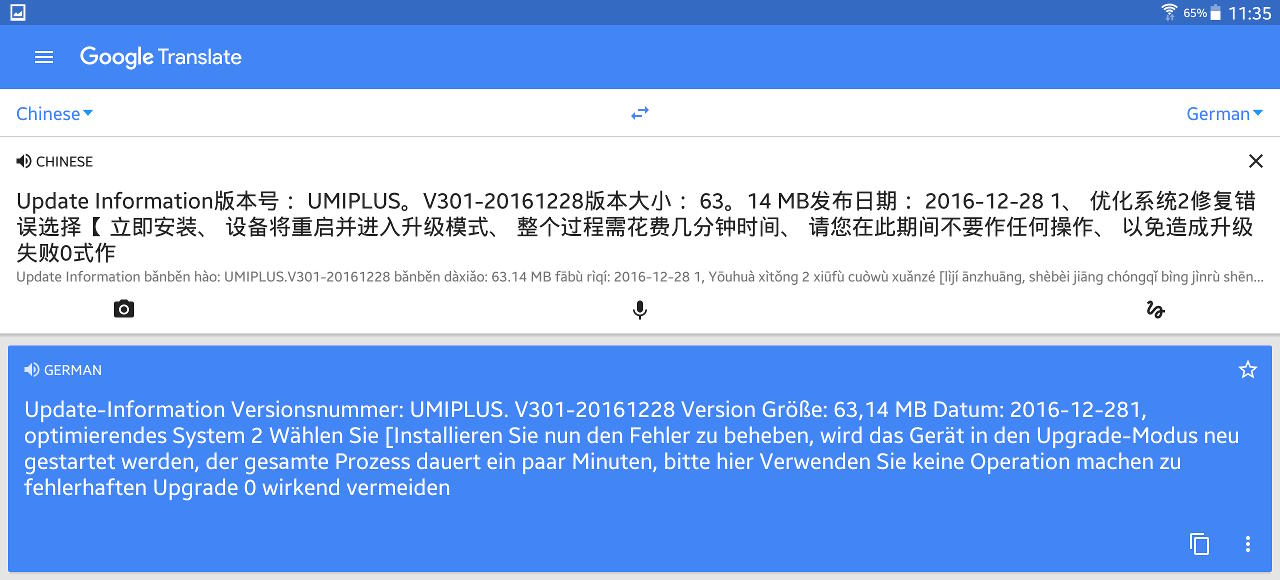Copy the German translation

1199,544
